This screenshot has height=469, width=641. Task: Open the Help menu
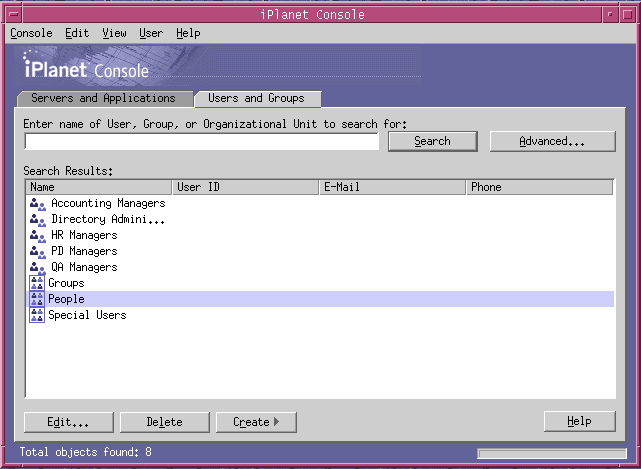(x=188, y=33)
